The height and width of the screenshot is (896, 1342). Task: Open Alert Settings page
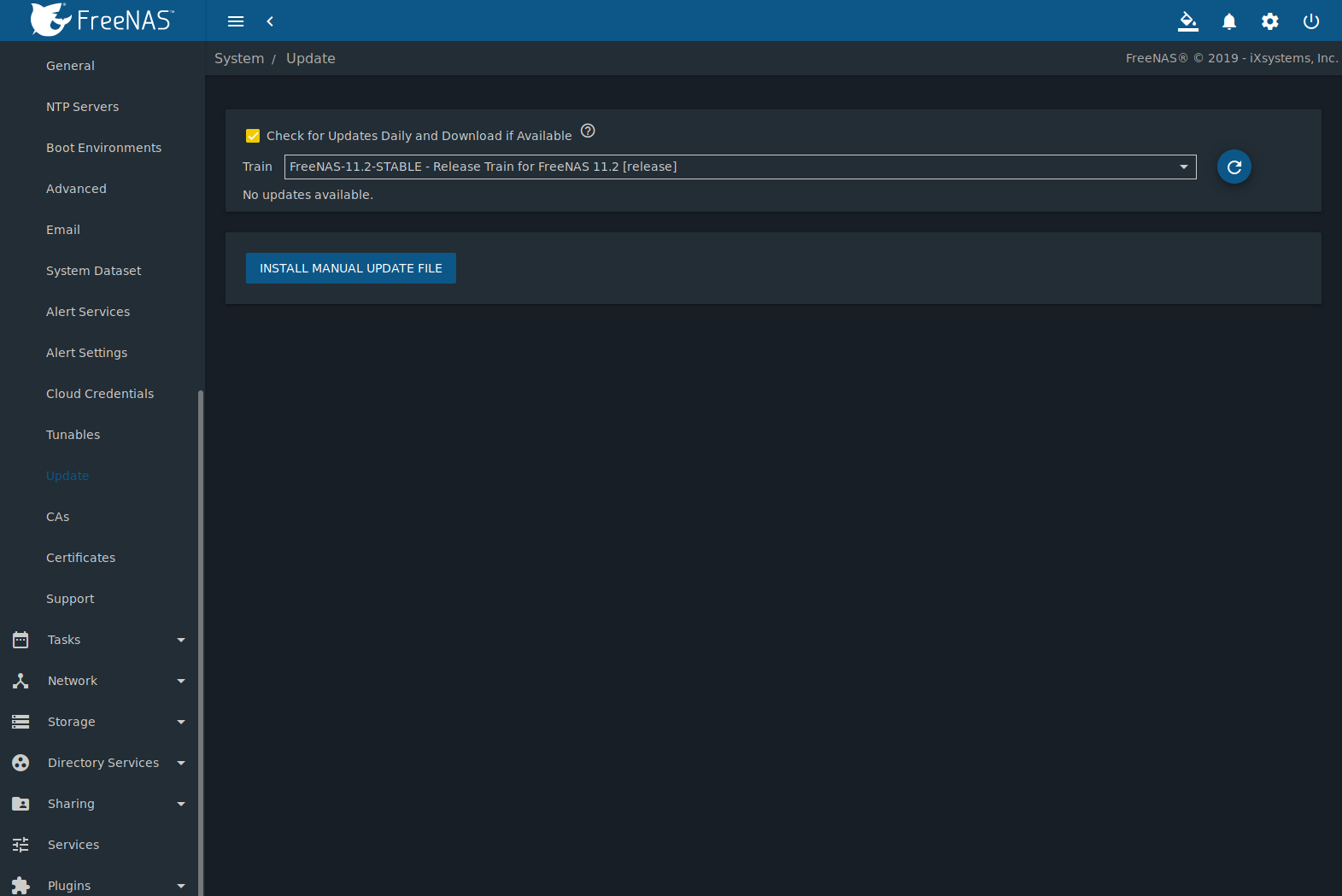(x=86, y=353)
